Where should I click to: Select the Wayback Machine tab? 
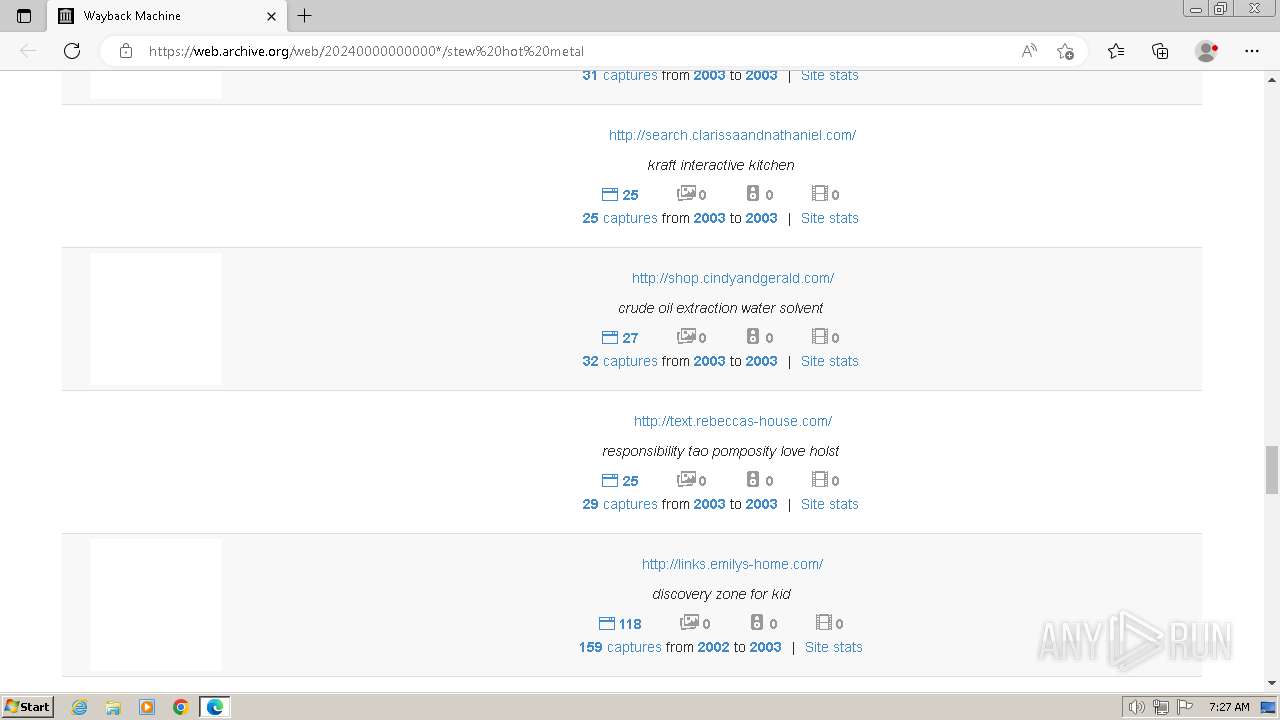pyautogui.click(x=166, y=16)
